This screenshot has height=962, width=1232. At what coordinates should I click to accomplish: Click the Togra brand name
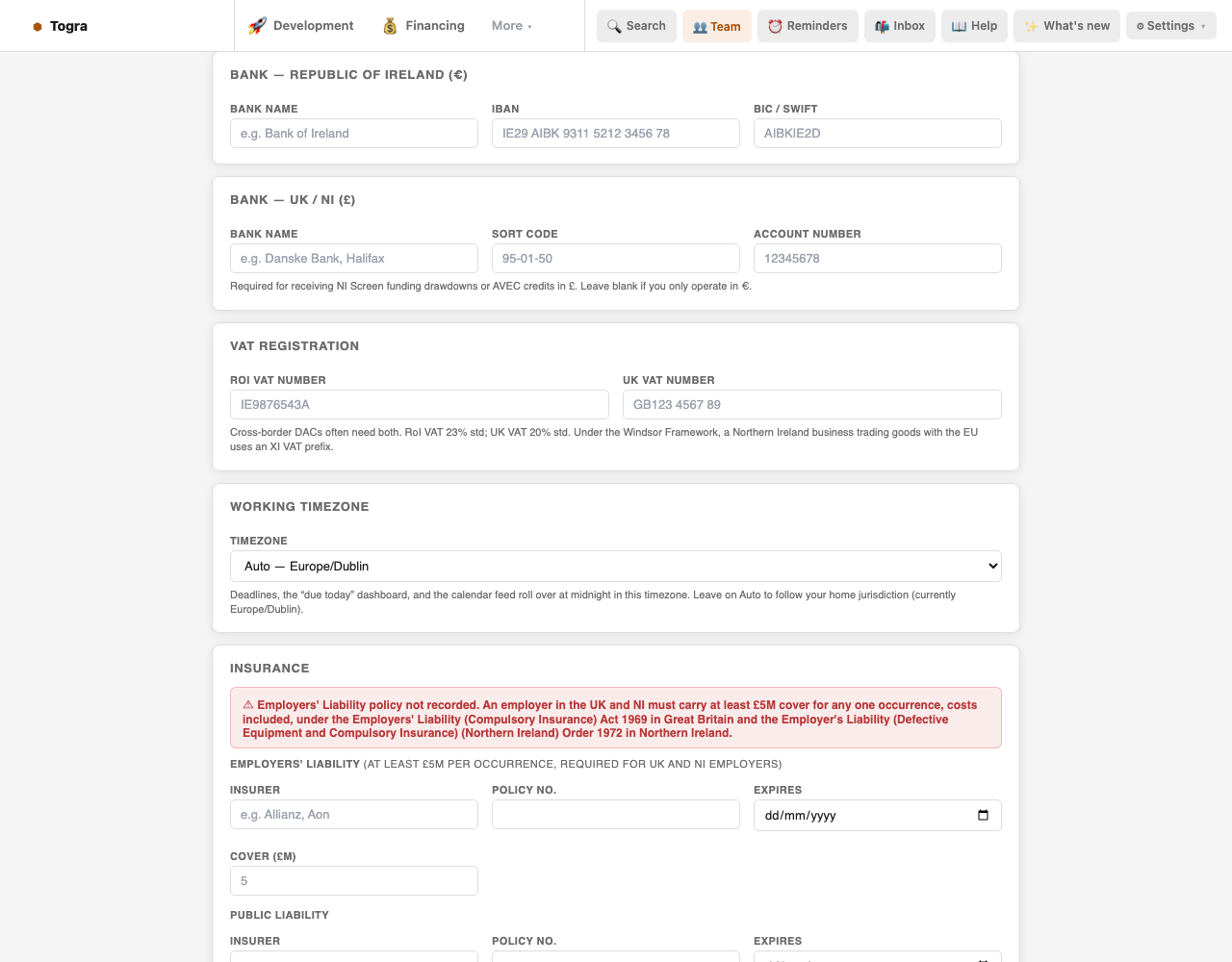coord(68,26)
